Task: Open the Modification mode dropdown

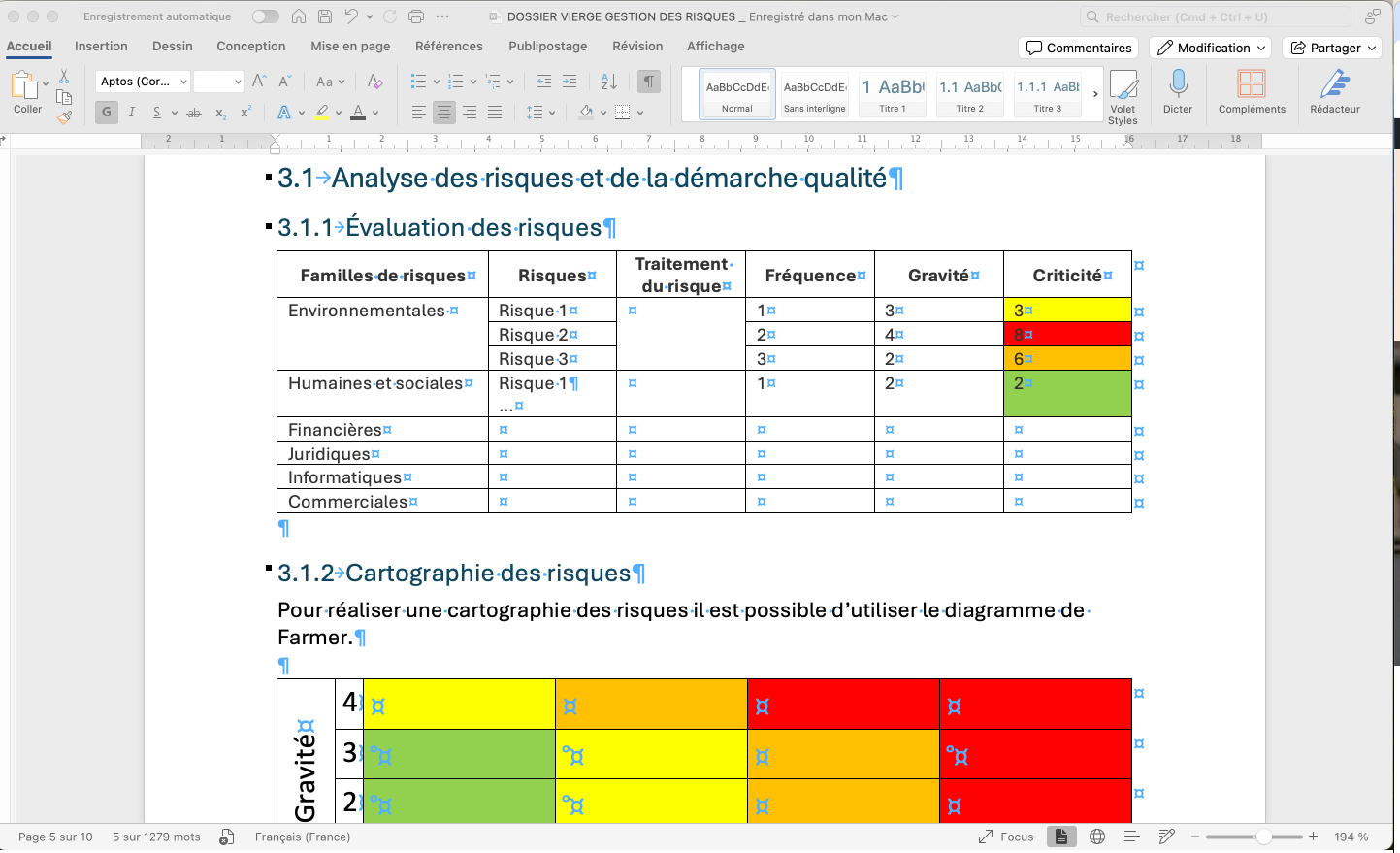Action: 1210,47
